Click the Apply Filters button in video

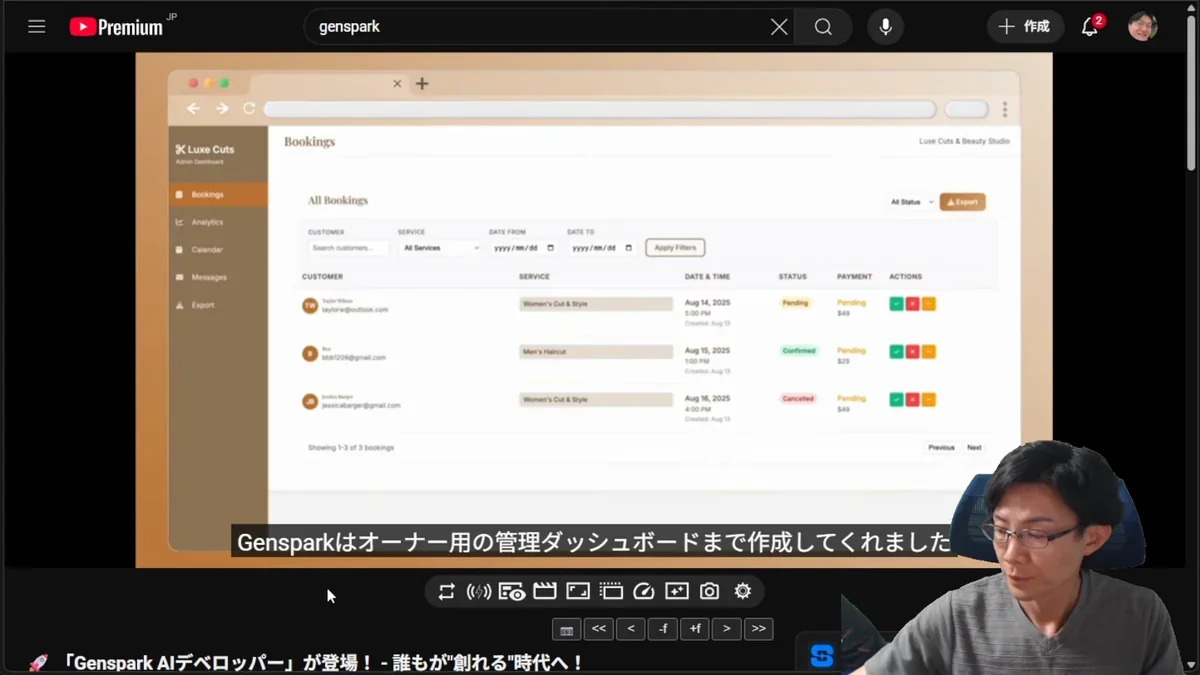click(x=675, y=248)
